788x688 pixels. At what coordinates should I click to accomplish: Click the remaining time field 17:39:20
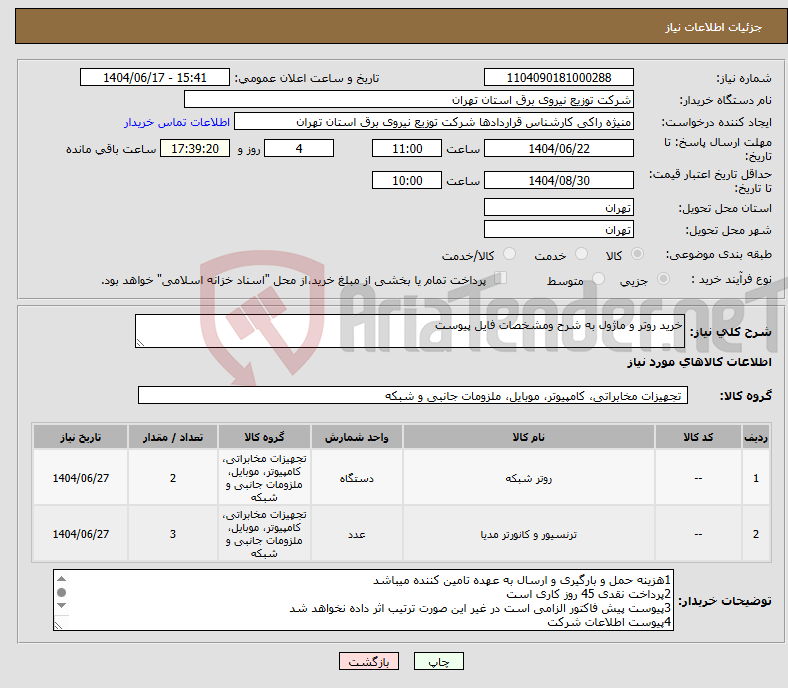coord(195,148)
